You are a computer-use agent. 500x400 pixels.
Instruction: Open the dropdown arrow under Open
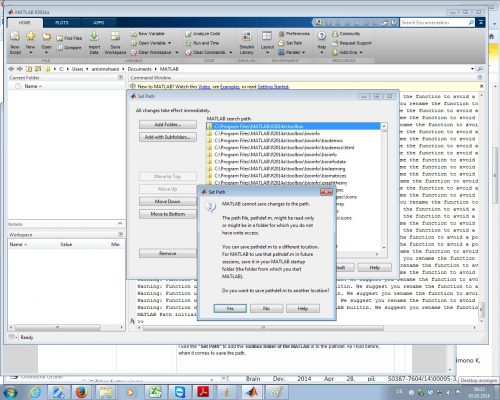coord(46,53)
